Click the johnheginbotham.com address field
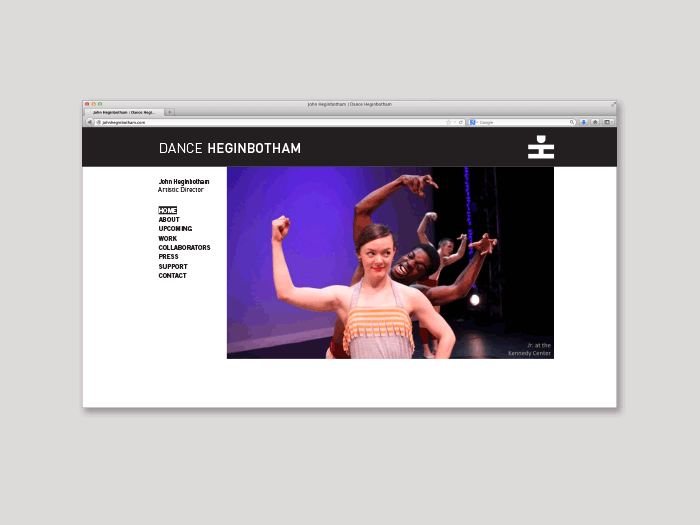Viewport: 700px width, 525px height. click(x=280, y=122)
